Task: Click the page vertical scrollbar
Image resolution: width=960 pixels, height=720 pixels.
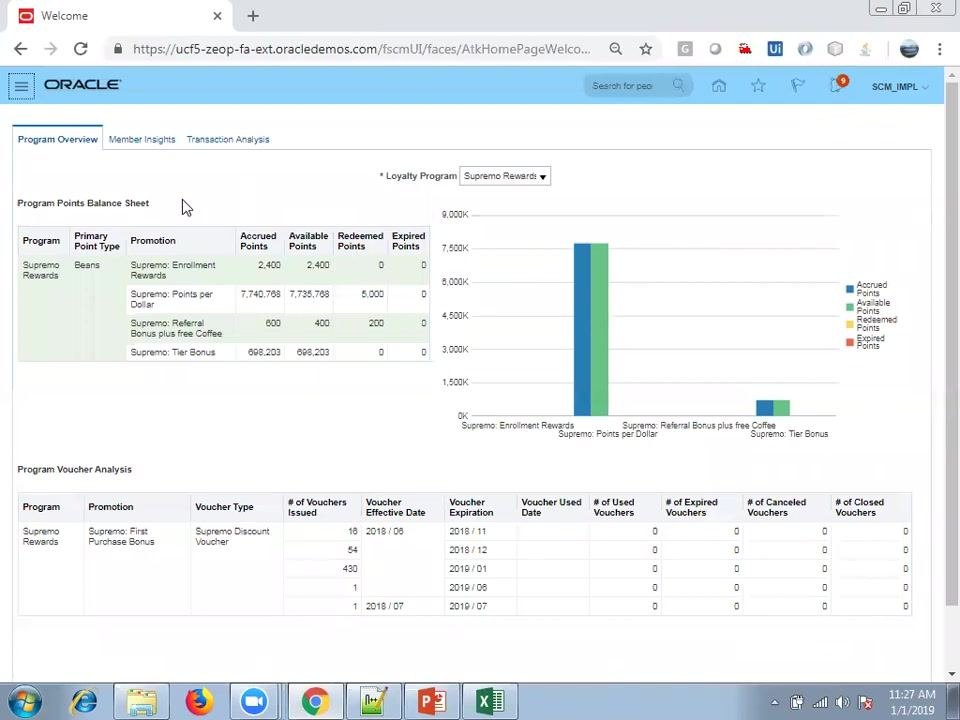Action: pyautogui.click(x=951, y=343)
